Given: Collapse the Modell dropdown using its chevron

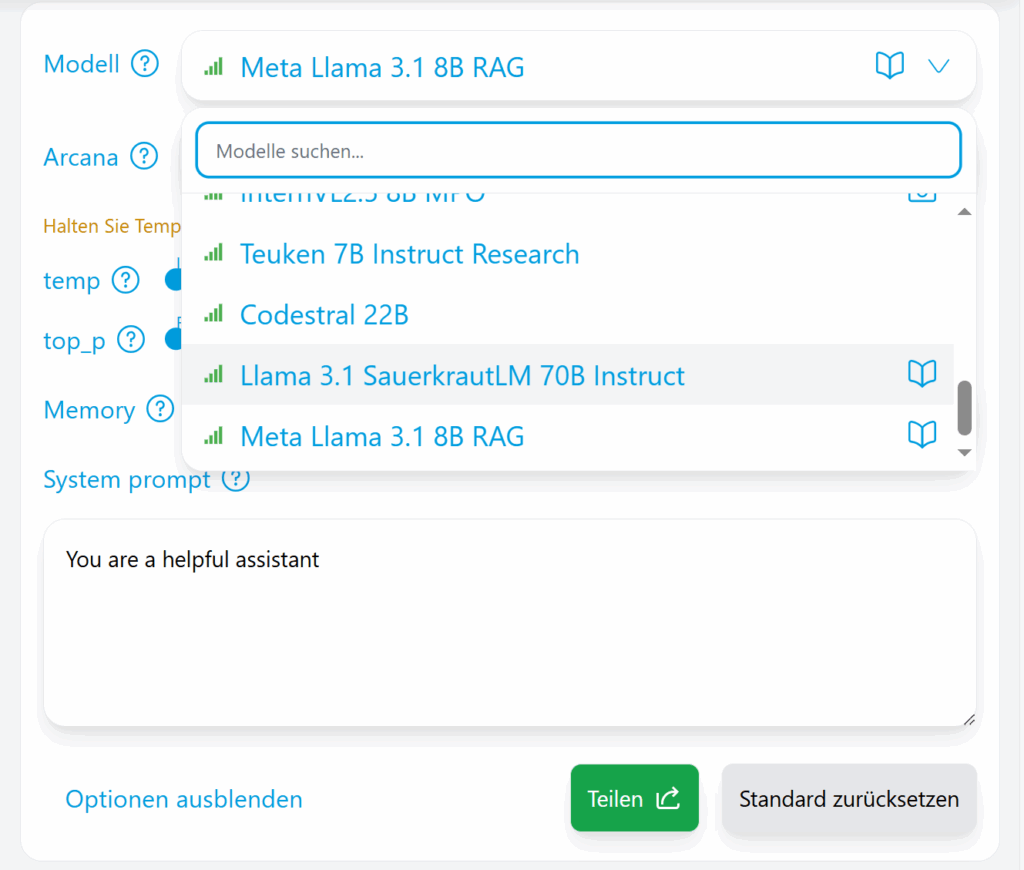Looking at the screenshot, I should pyautogui.click(x=938, y=66).
